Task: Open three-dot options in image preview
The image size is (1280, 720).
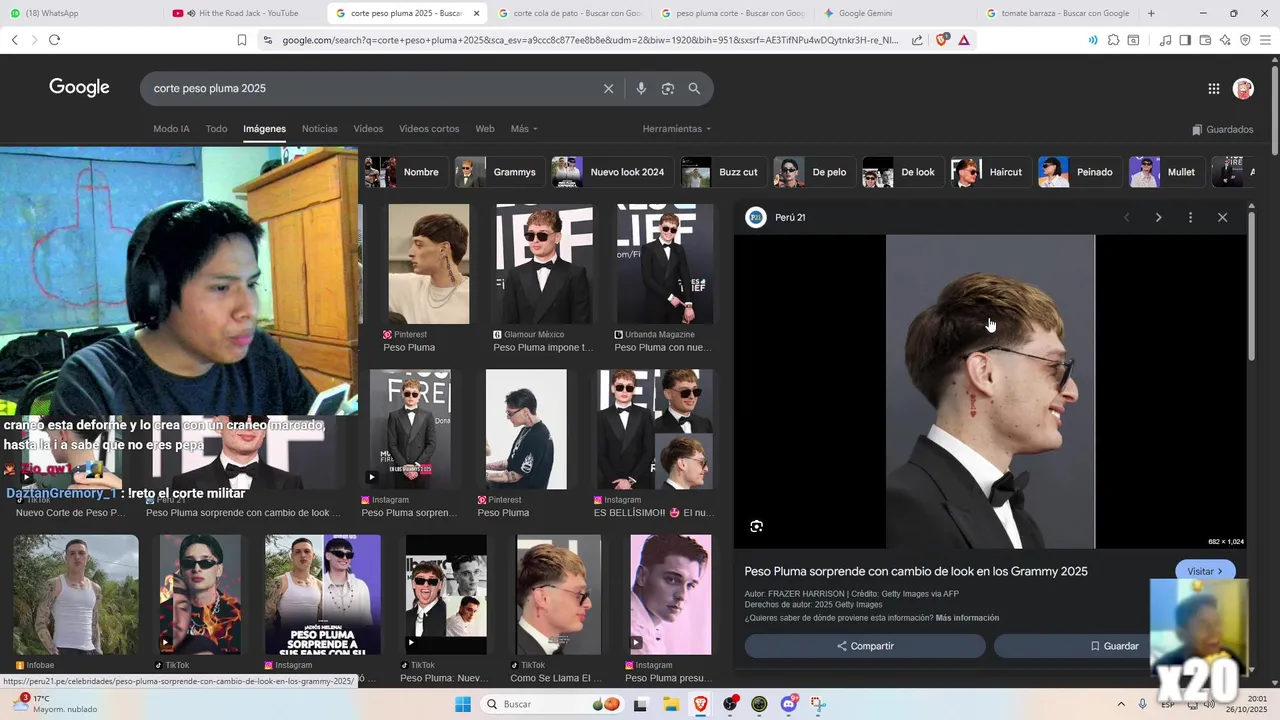Action: 1190,217
